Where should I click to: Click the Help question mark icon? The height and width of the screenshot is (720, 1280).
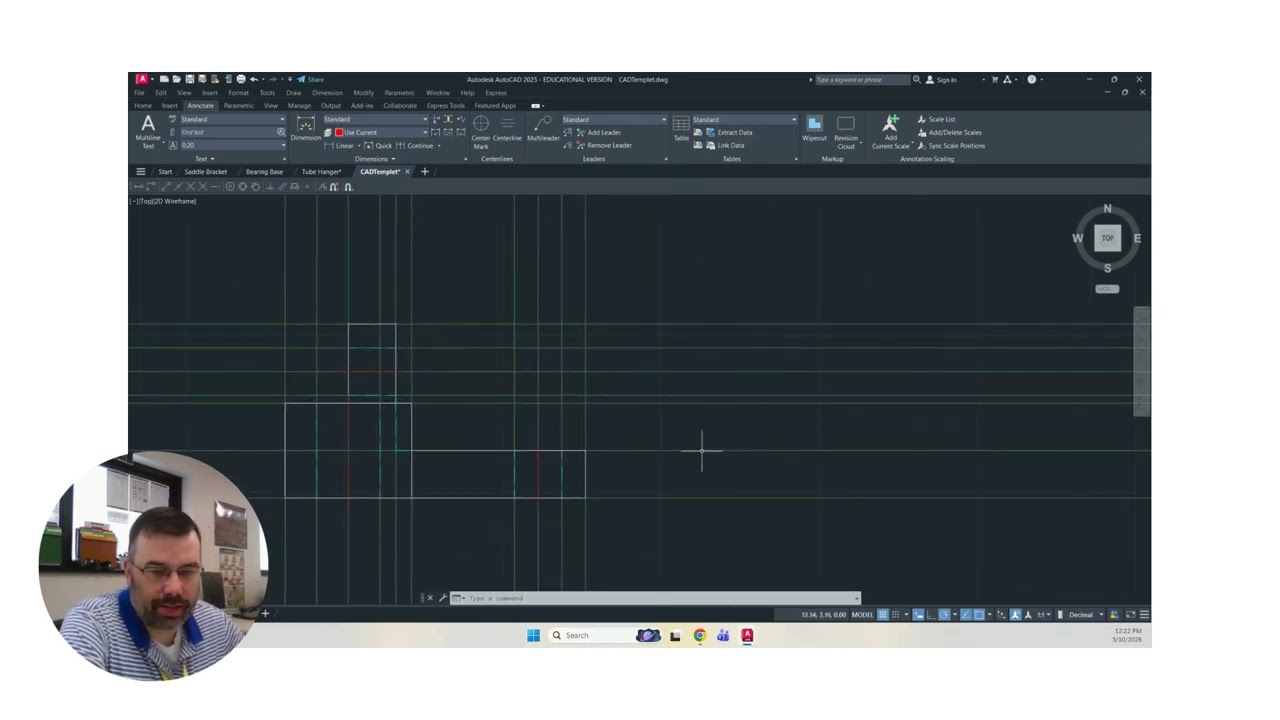[x=1032, y=79]
